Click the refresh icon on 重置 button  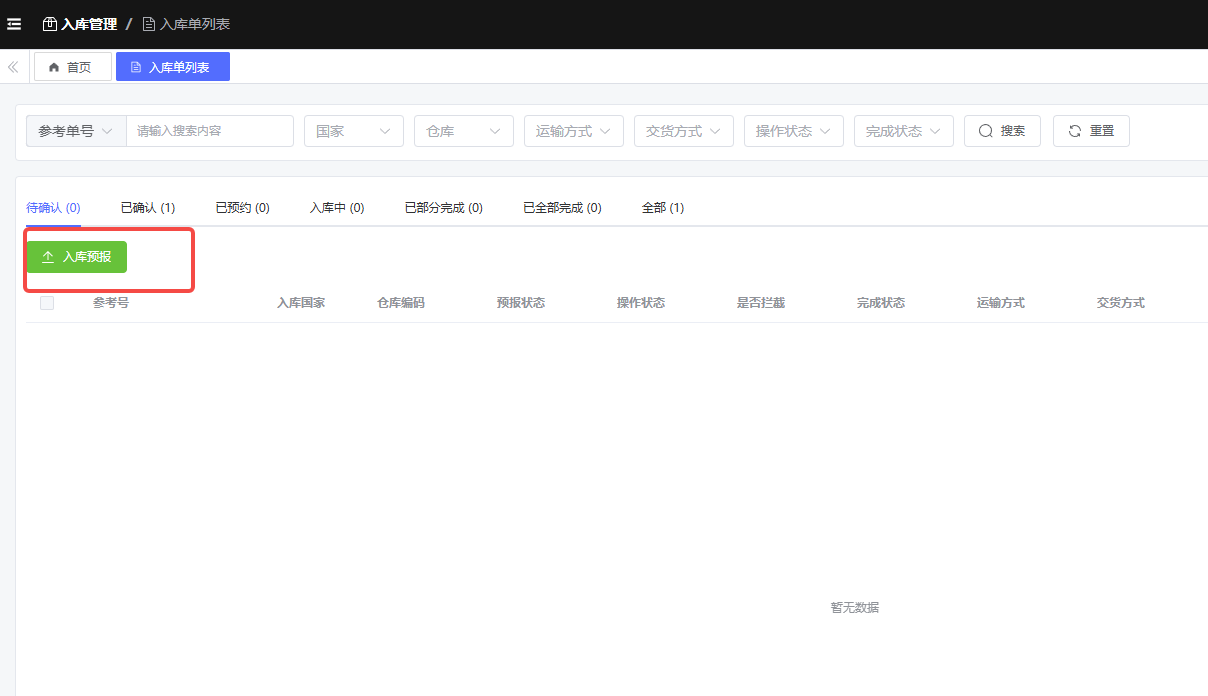[1075, 131]
